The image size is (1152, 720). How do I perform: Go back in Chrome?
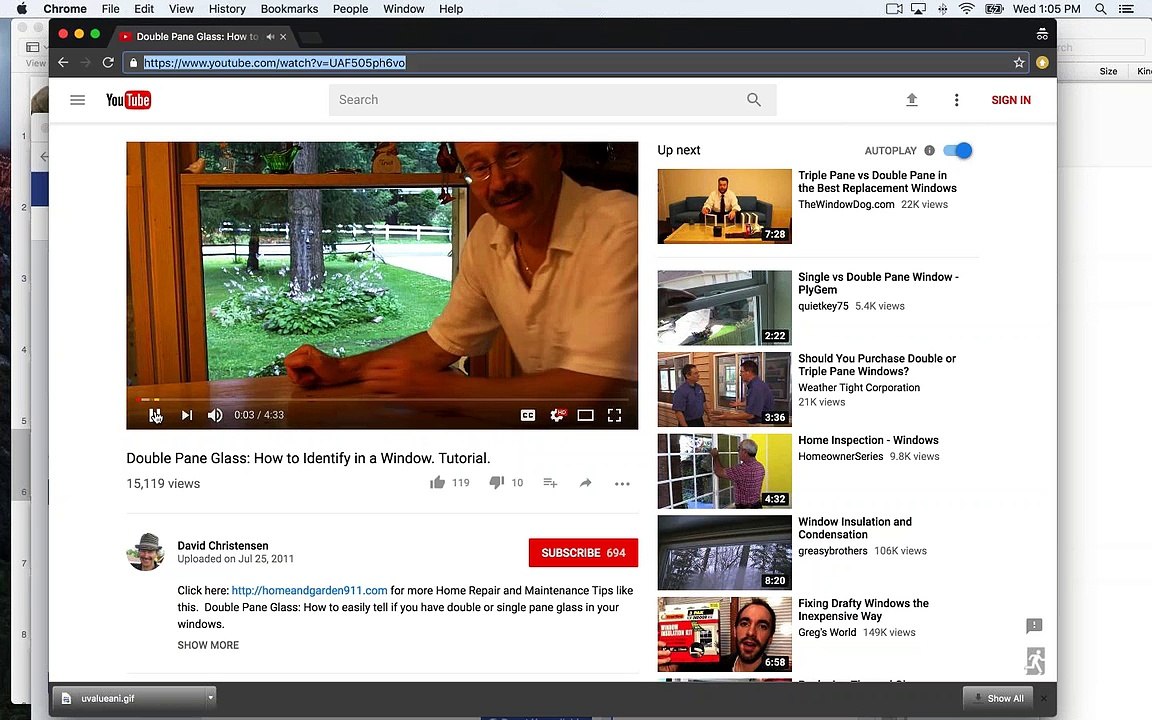point(63,62)
